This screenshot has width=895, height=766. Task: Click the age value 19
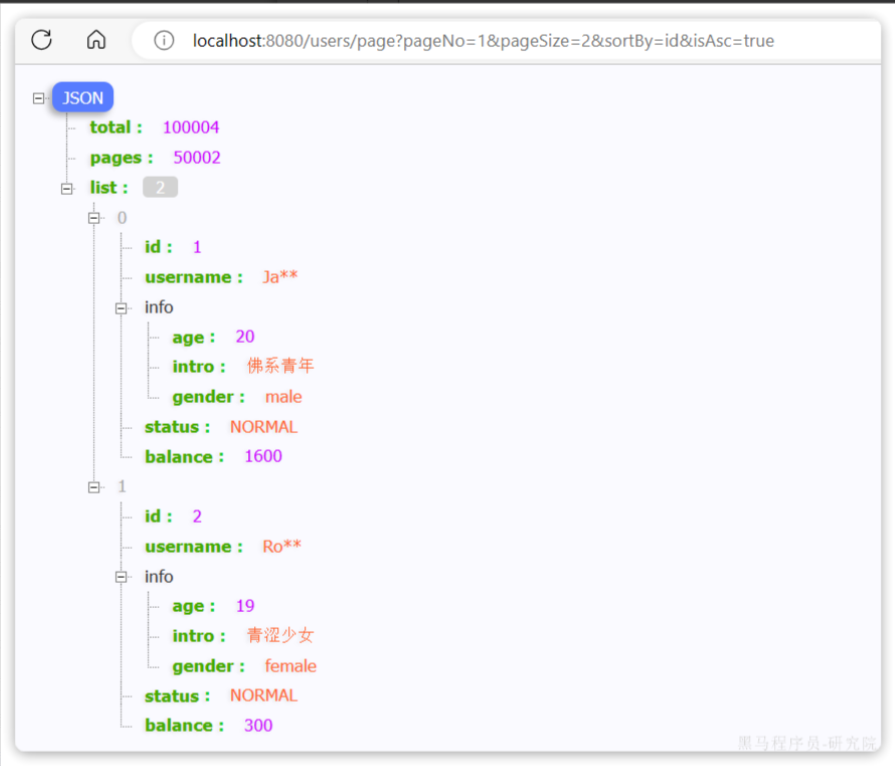click(x=245, y=606)
